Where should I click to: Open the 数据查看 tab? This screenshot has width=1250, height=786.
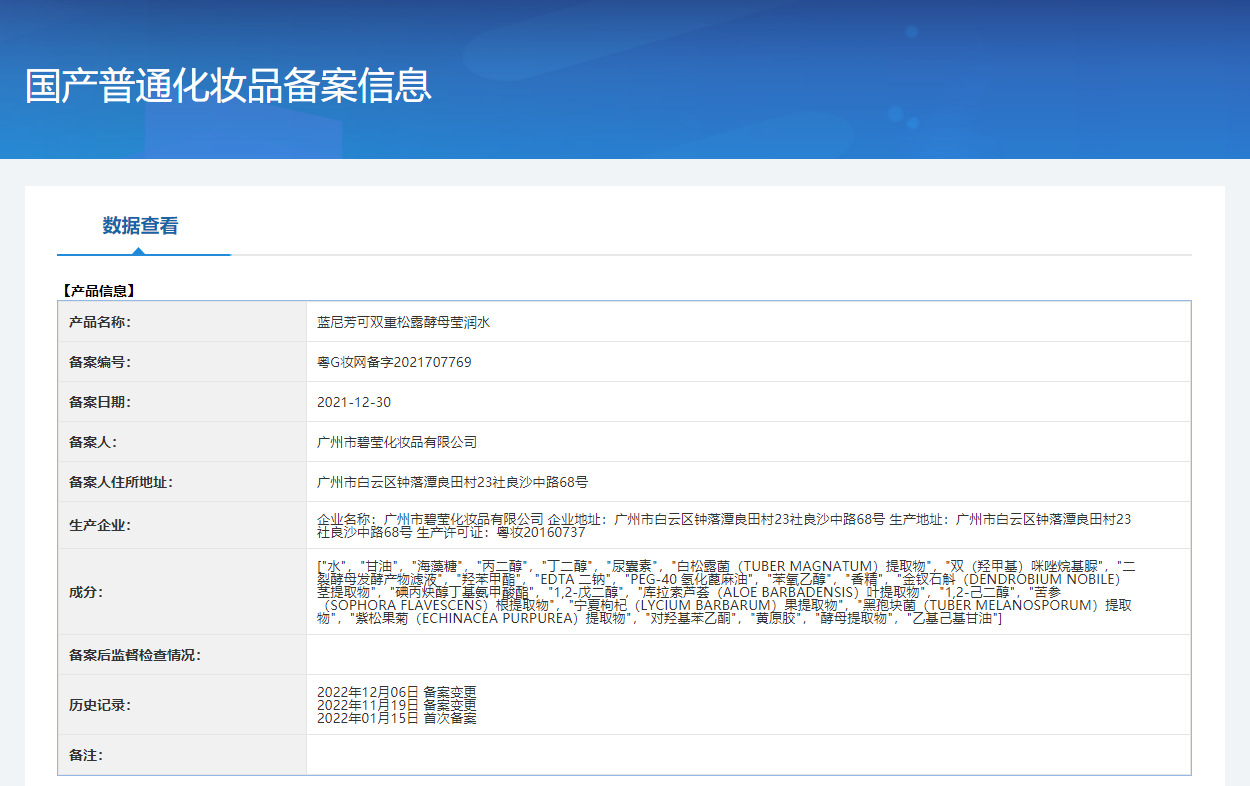(140, 226)
